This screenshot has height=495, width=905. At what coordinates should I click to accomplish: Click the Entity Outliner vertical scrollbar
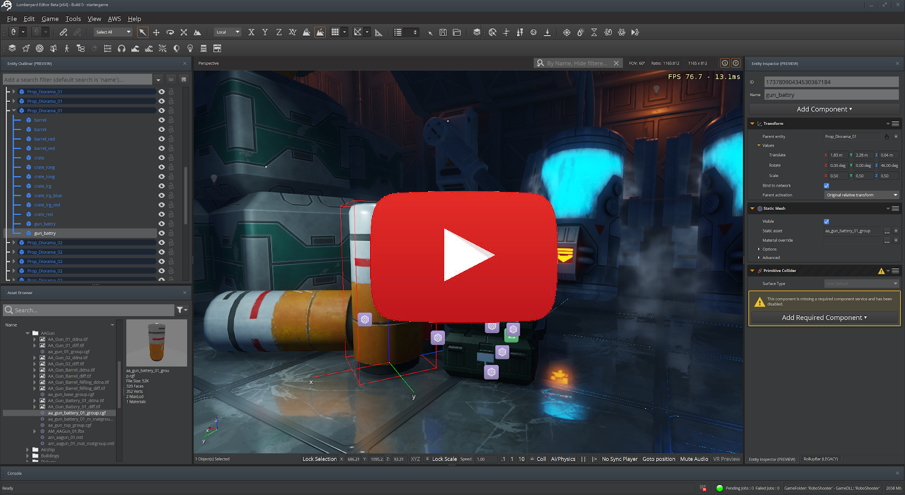(x=185, y=196)
